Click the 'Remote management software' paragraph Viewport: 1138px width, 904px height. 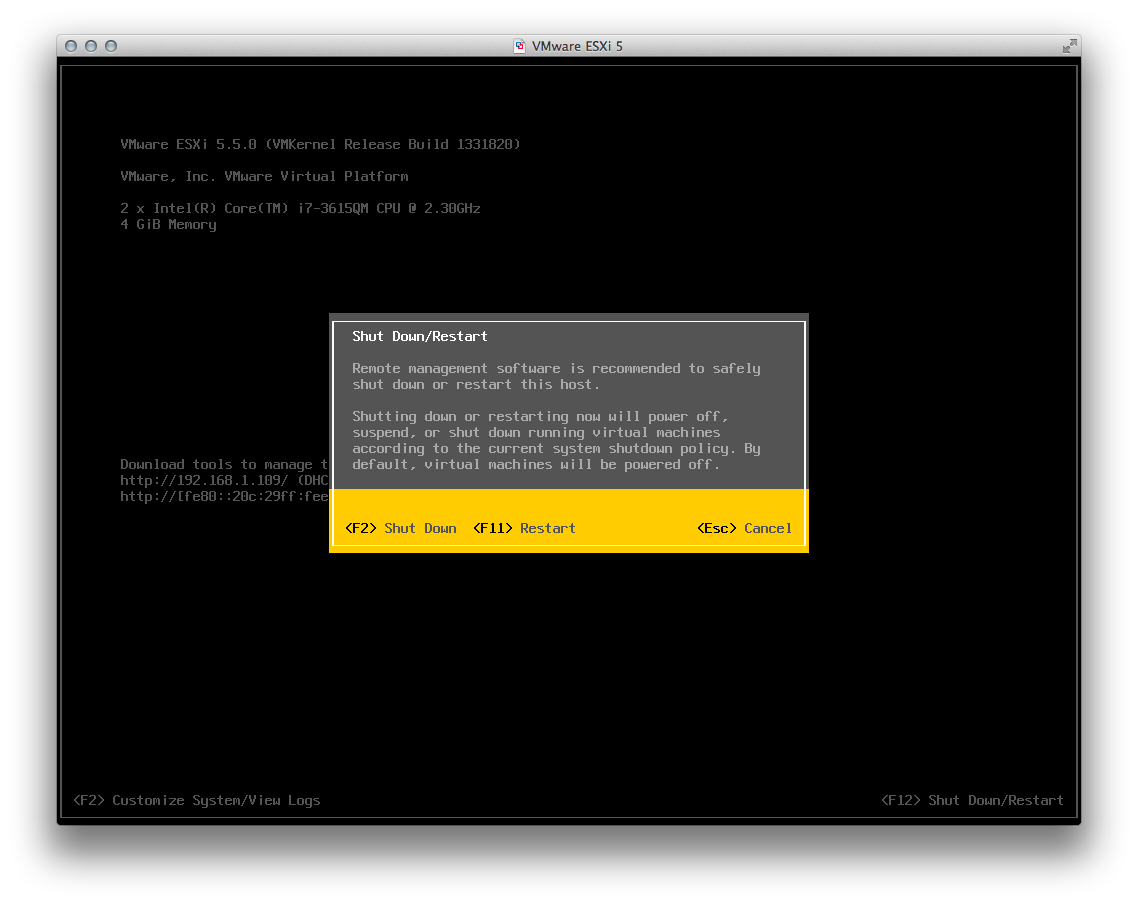point(556,376)
